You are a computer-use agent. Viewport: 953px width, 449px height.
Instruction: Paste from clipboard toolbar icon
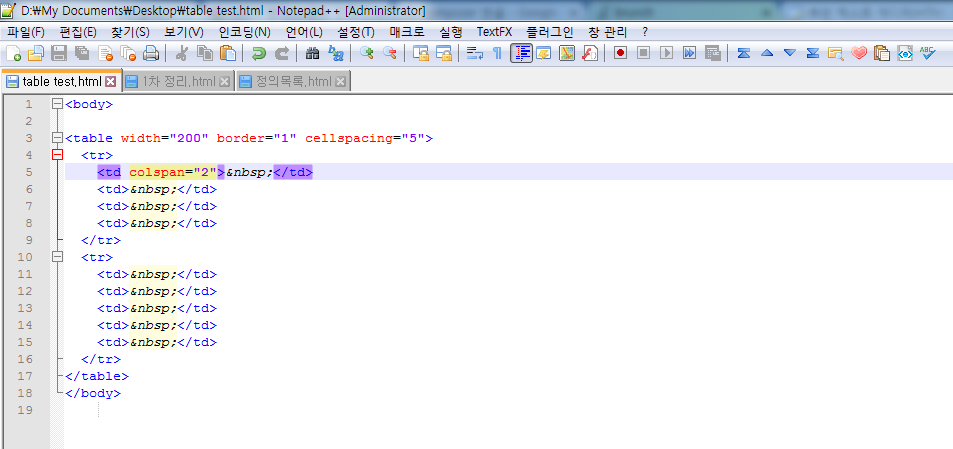pos(227,53)
